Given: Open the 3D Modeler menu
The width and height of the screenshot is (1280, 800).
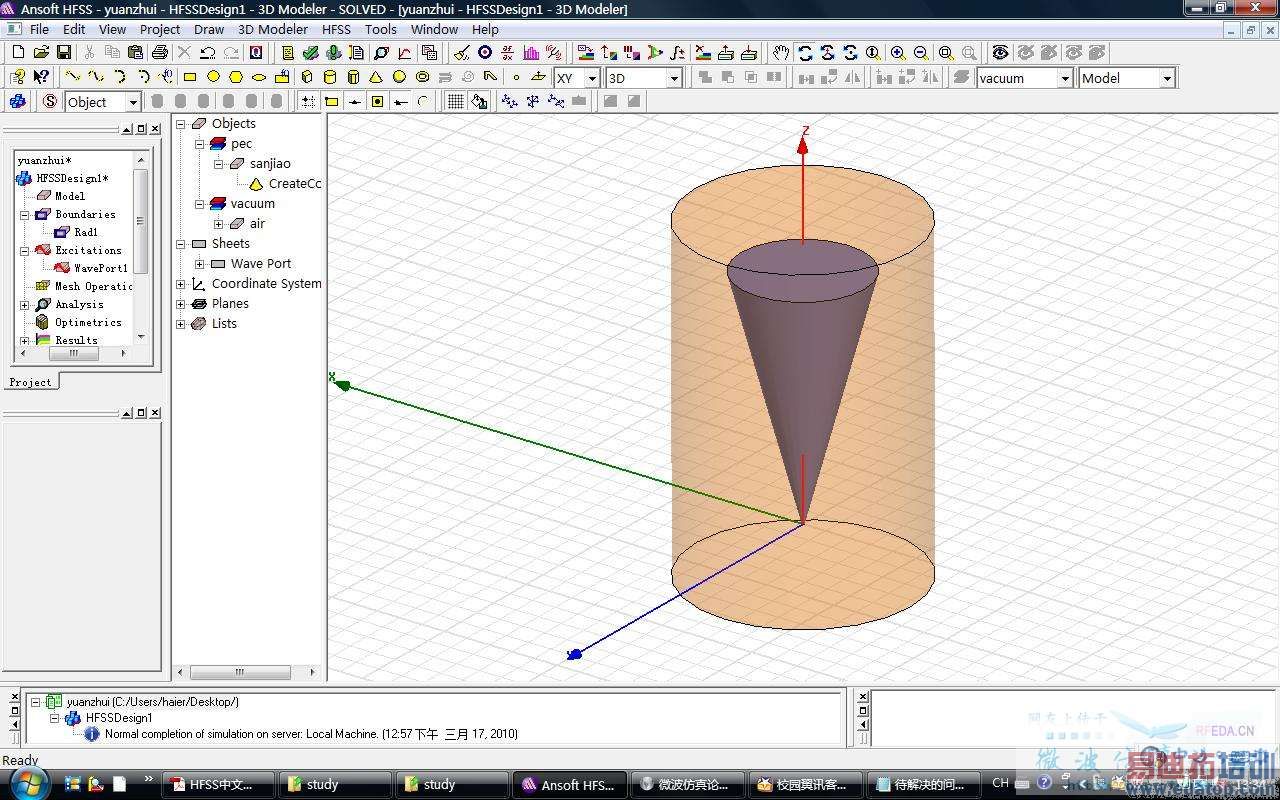Looking at the screenshot, I should click(273, 29).
